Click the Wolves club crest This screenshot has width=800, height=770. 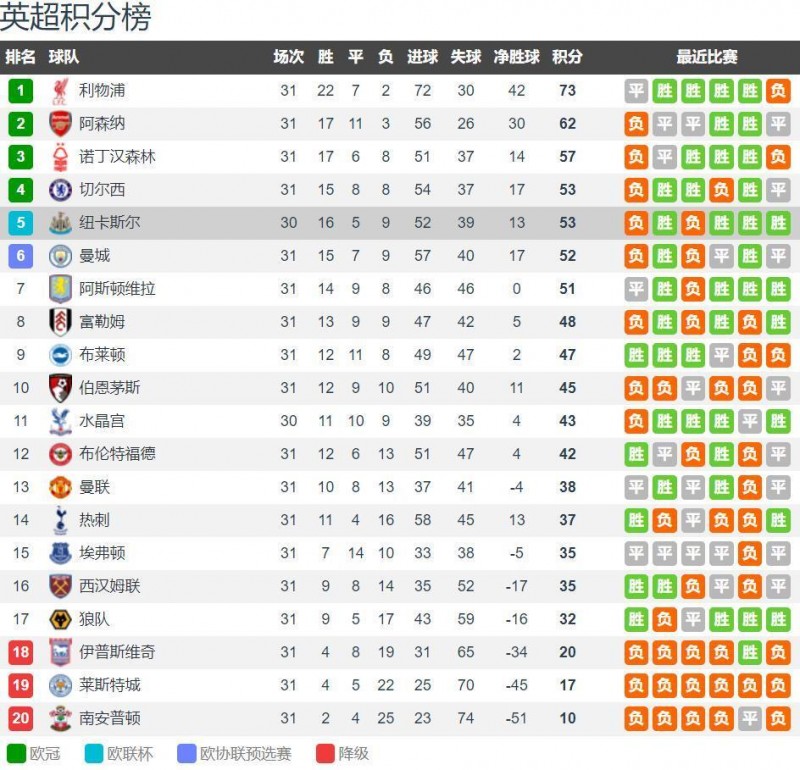tap(60, 619)
